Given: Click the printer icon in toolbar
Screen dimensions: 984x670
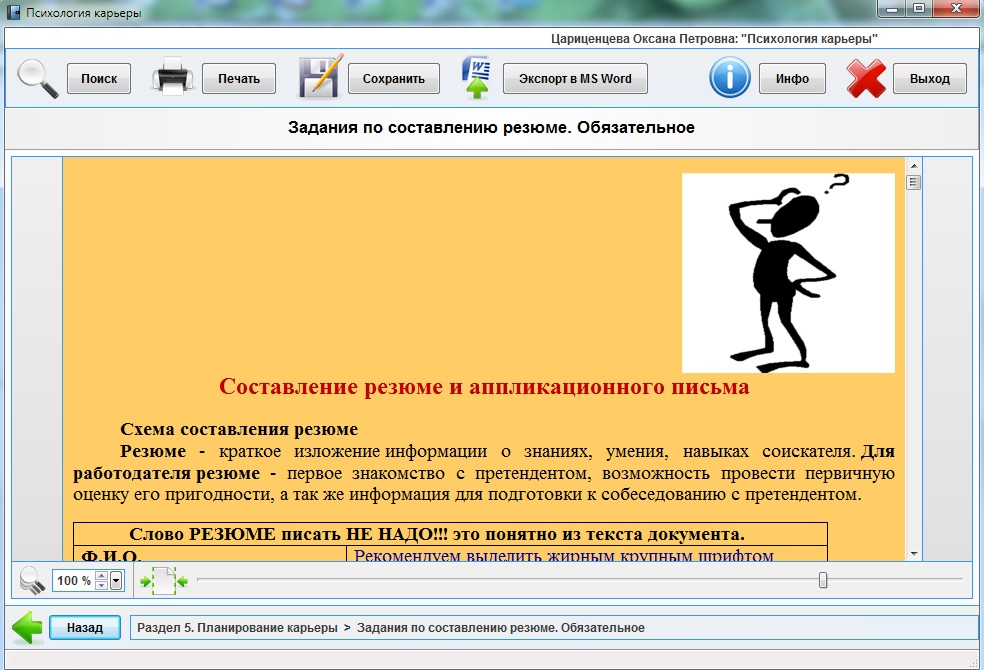Looking at the screenshot, I should [x=172, y=79].
